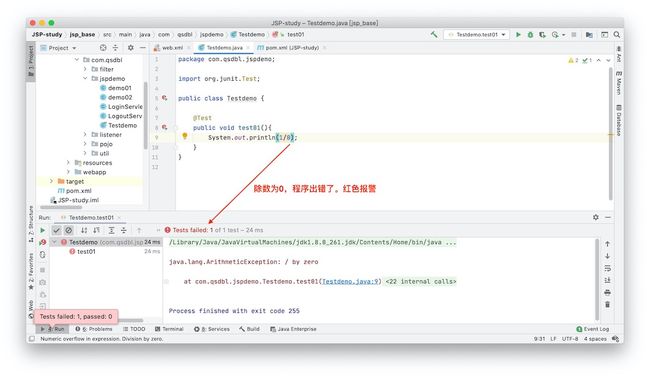Expand the listener package
This screenshot has height=378, width=650.
click(85, 135)
